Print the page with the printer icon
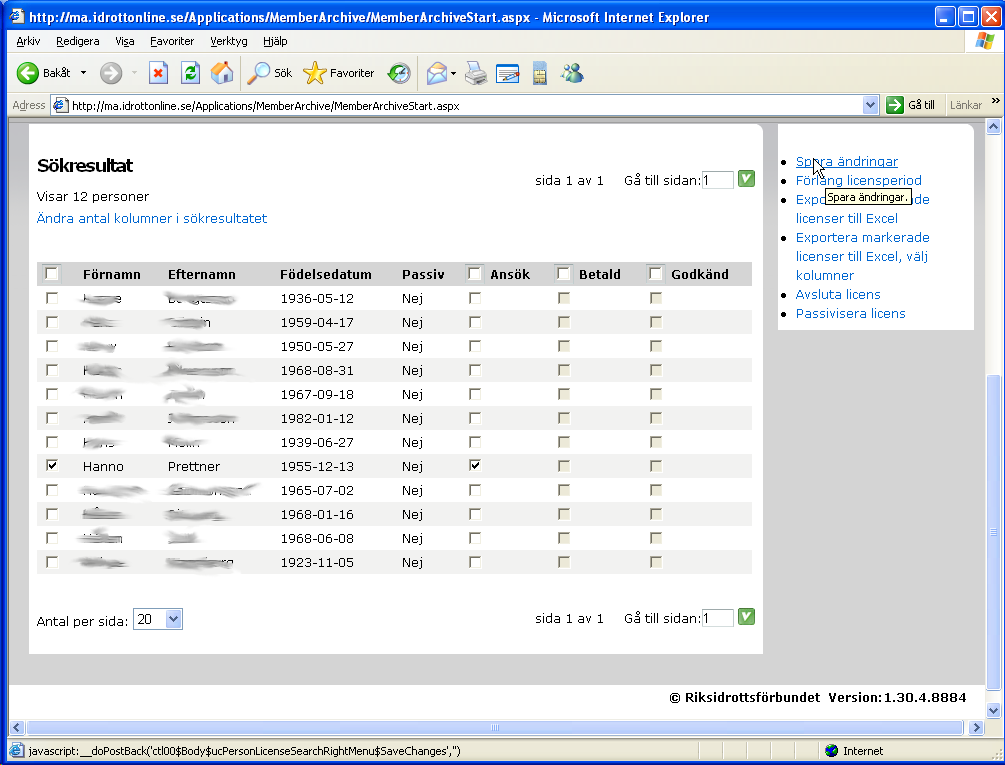This screenshot has width=1005, height=765. (x=476, y=73)
